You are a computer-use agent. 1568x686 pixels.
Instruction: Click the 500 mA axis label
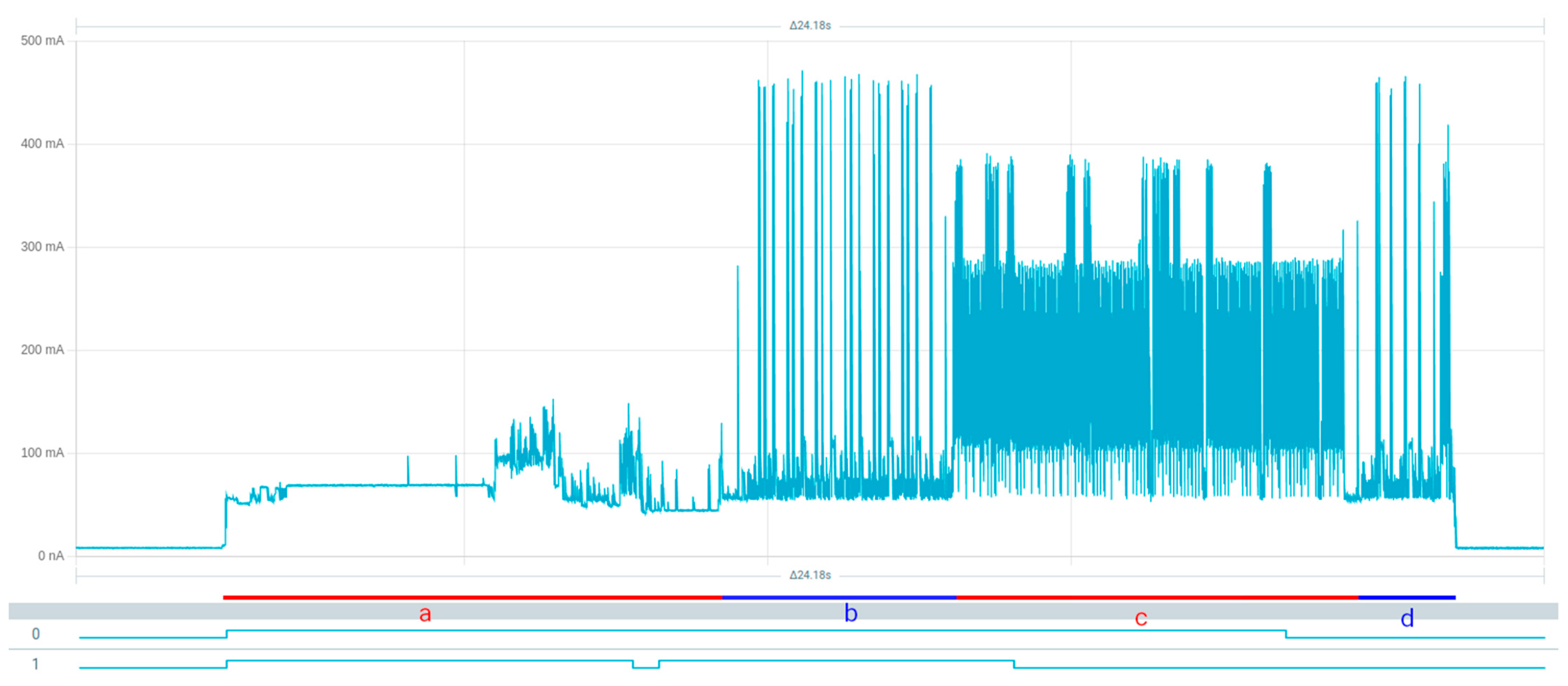pyautogui.click(x=42, y=41)
